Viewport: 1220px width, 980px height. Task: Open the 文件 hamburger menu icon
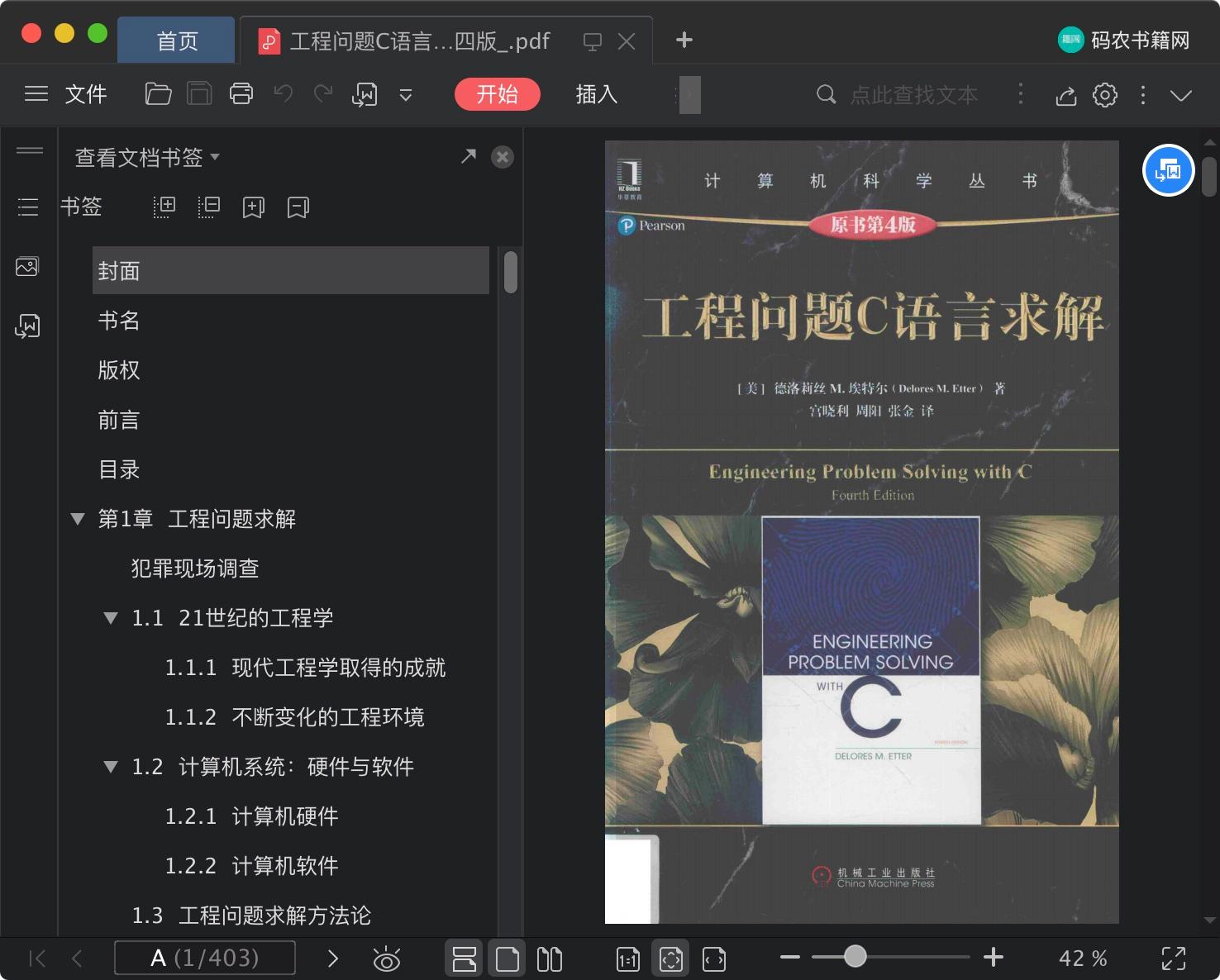point(36,94)
